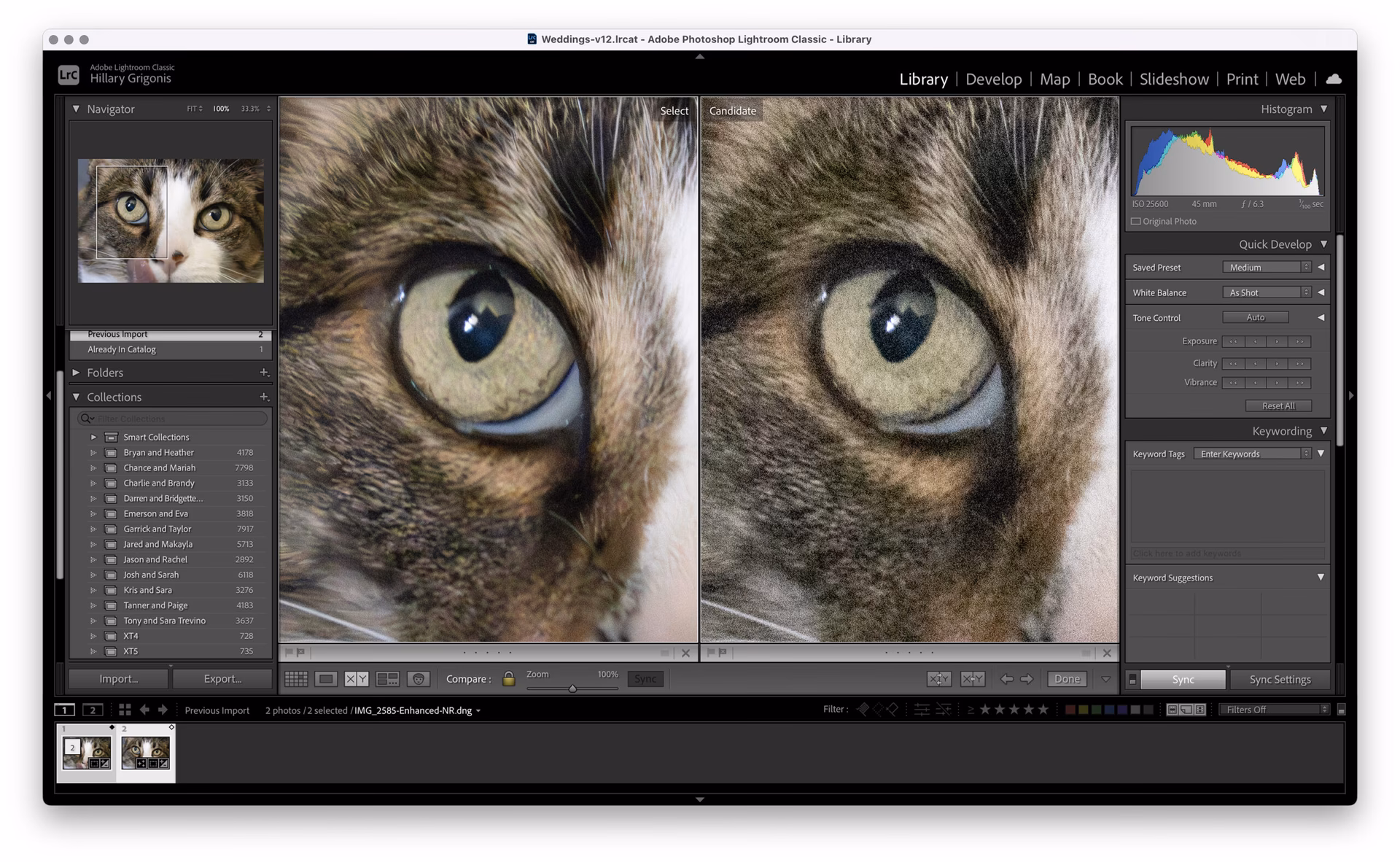This screenshot has width=1400, height=862.
Task: Select the Compare view (XY) icon
Action: click(x=357, y=678)
